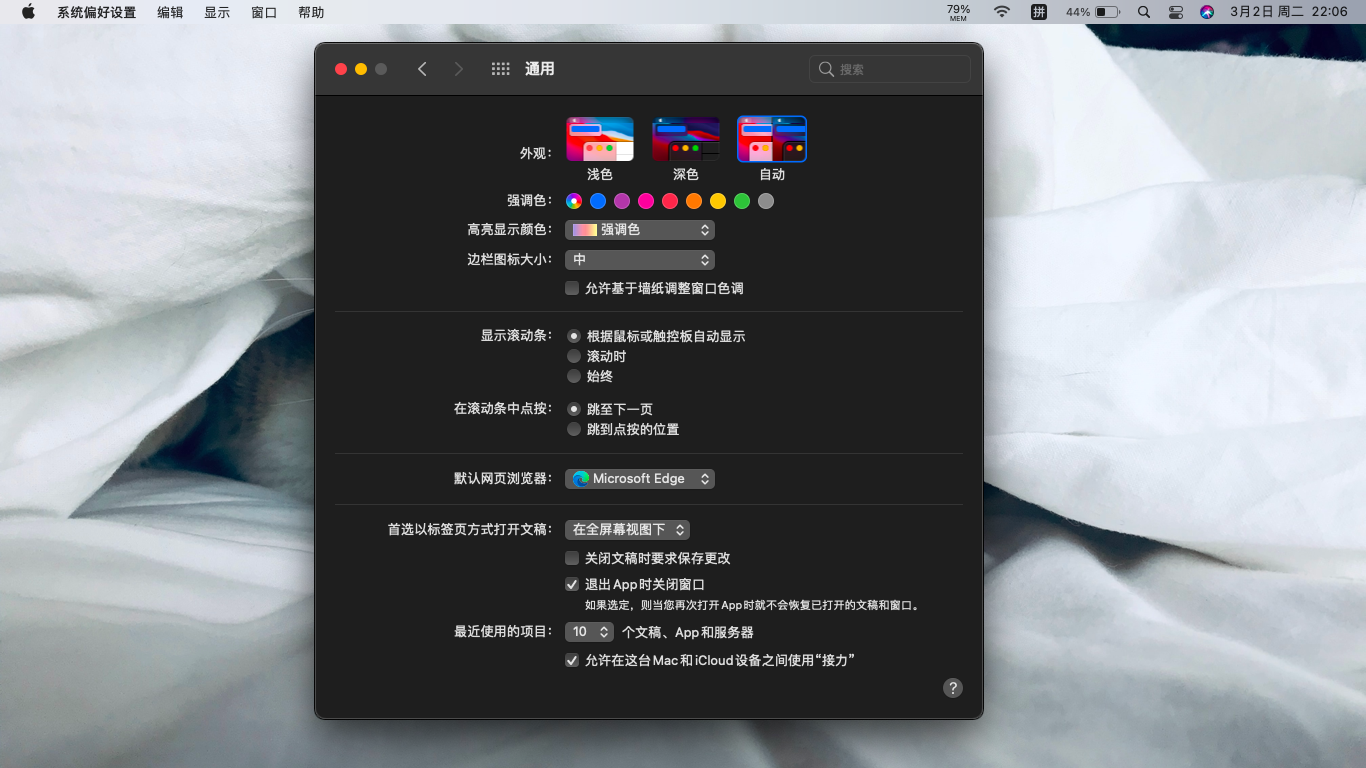Choose the green accent color

[742, 201]
